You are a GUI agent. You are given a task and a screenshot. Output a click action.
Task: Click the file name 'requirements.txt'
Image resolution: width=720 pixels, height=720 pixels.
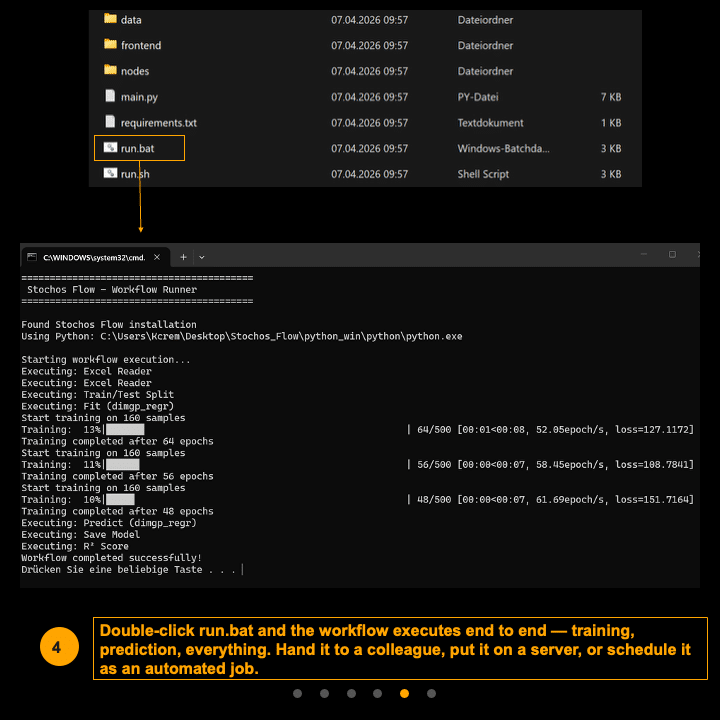[158, 123]
